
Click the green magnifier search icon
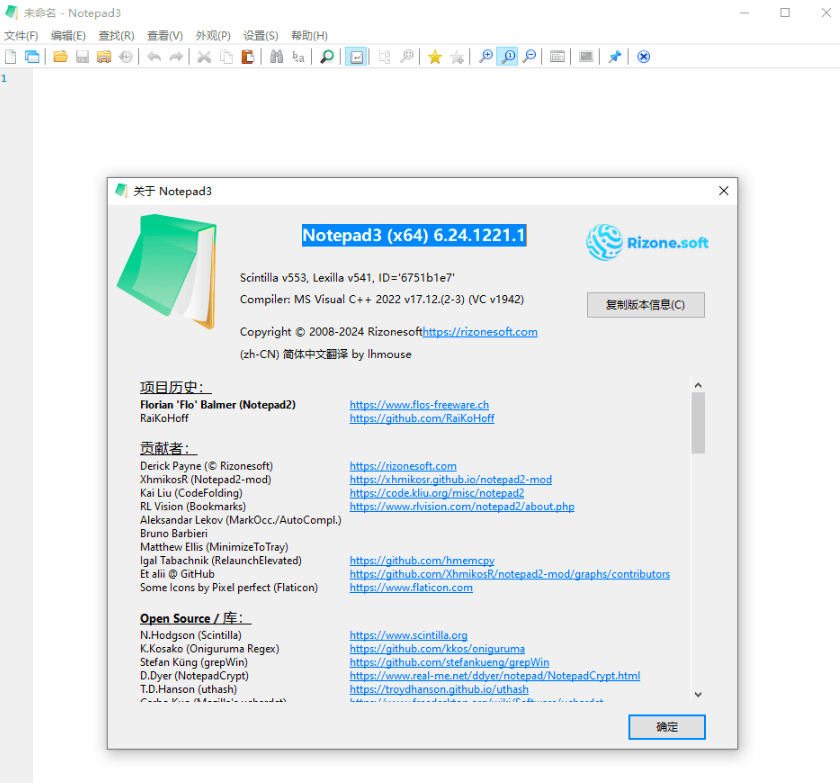[x=327, y=57]
